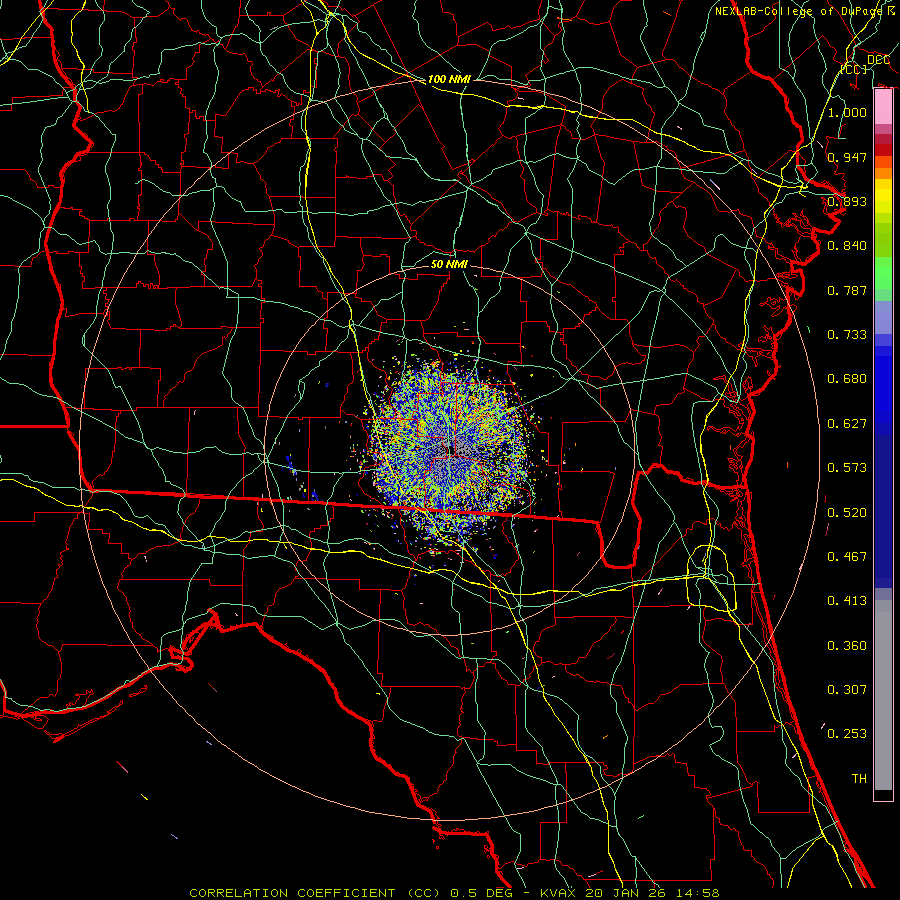900x900 pixels.
Task: Select the 0.253 value on the color scale
Action: (847, 734)
